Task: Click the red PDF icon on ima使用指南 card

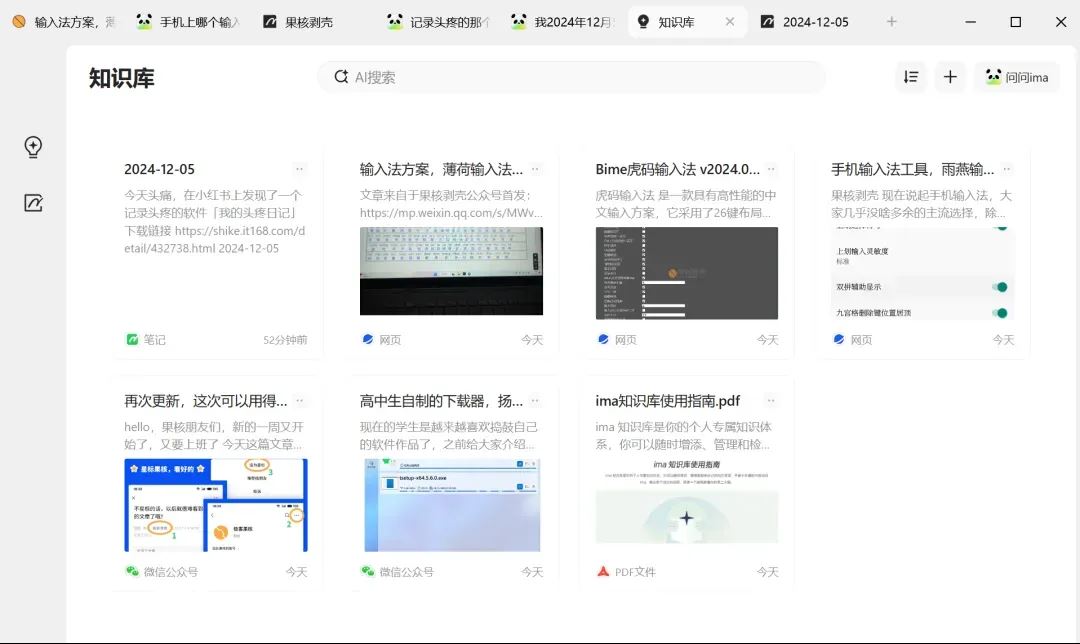Action: point(602,571)
